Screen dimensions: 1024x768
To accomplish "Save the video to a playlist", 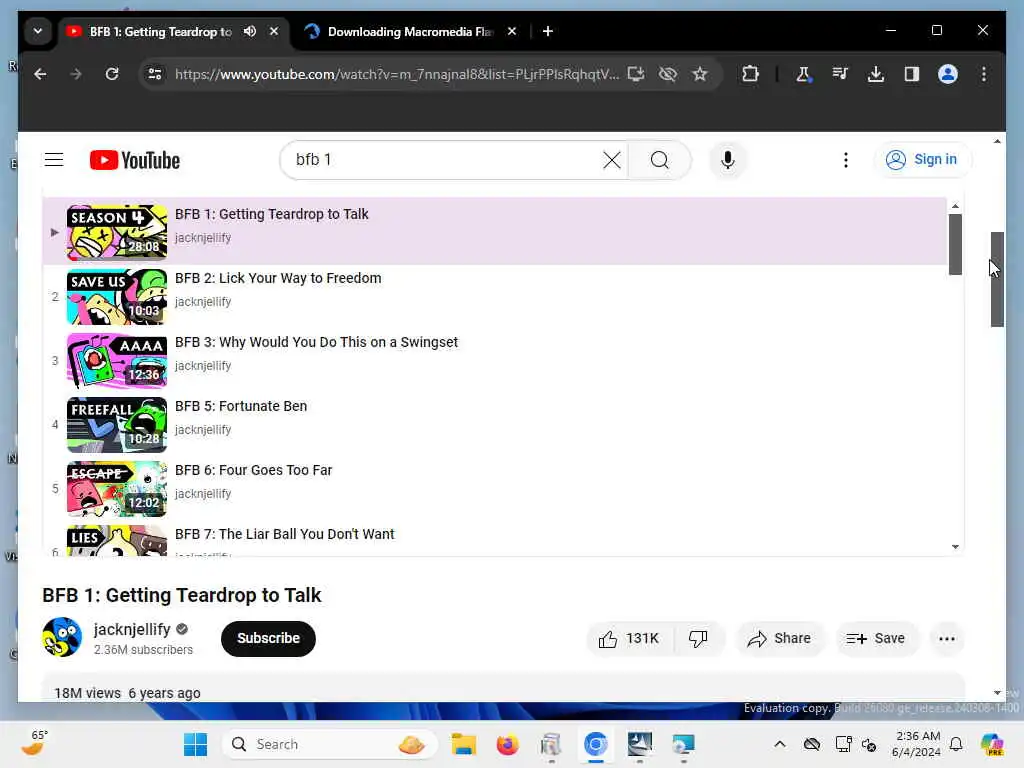I will [876, 639].
